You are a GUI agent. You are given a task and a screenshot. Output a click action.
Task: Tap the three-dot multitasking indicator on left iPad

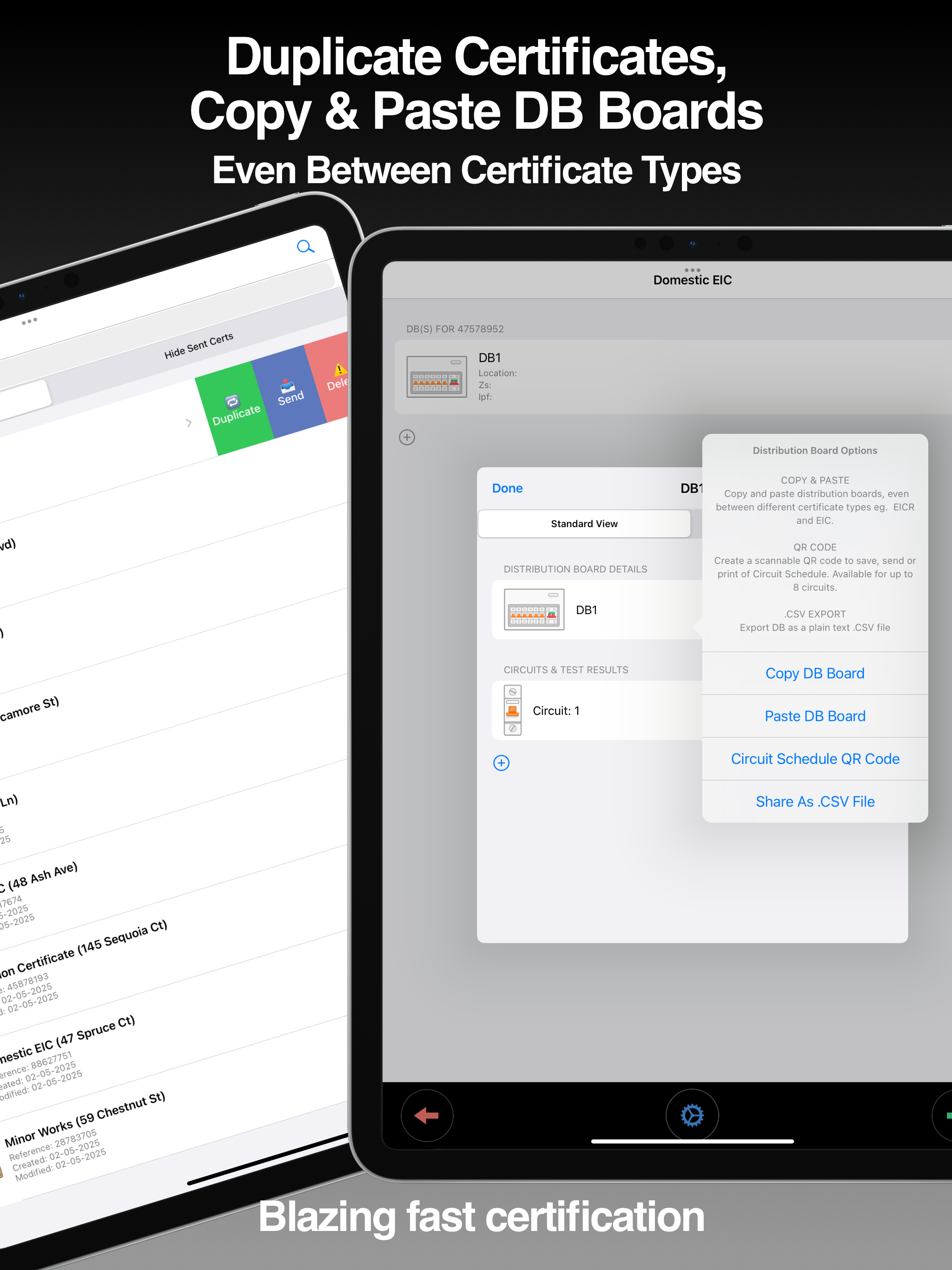[29, 321]
